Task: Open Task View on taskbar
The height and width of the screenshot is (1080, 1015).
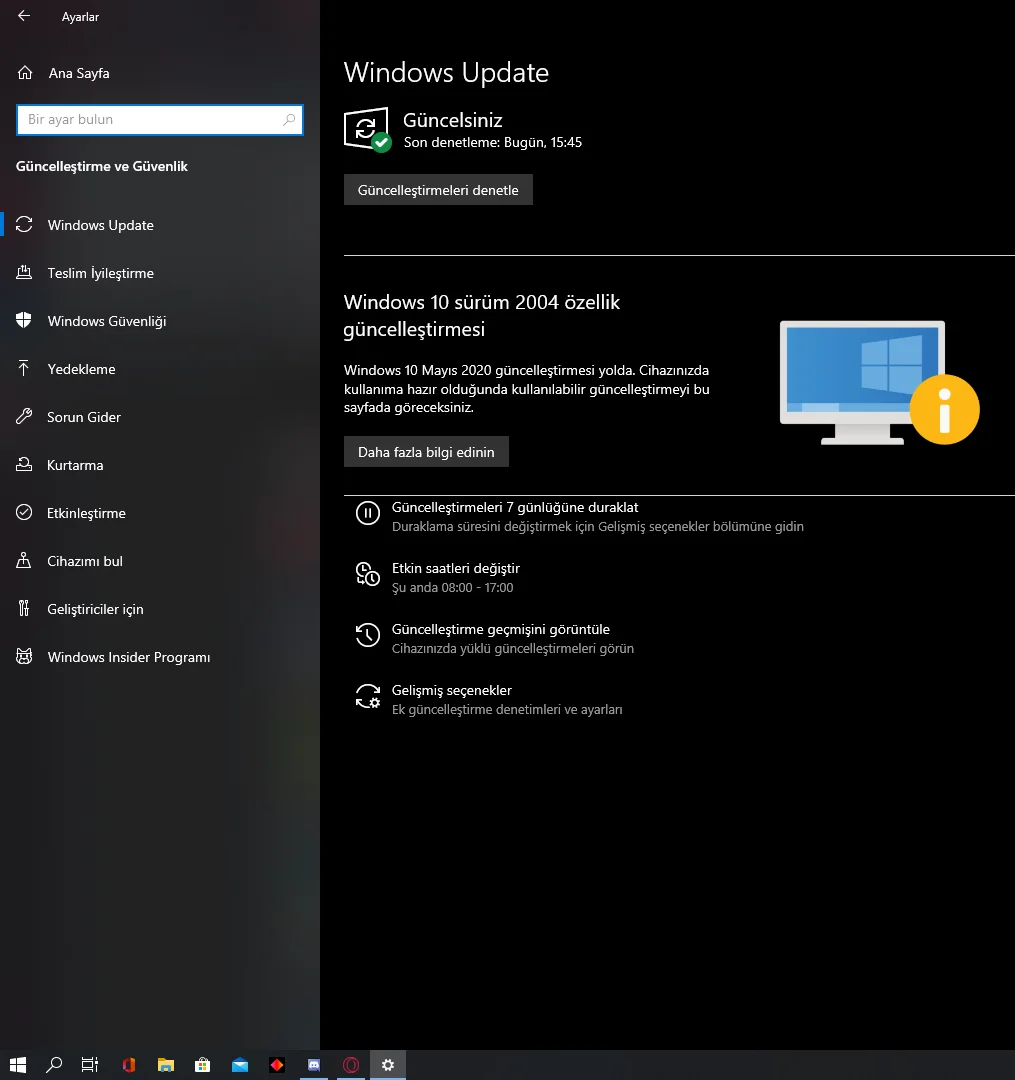Action: coord(90,1065)
